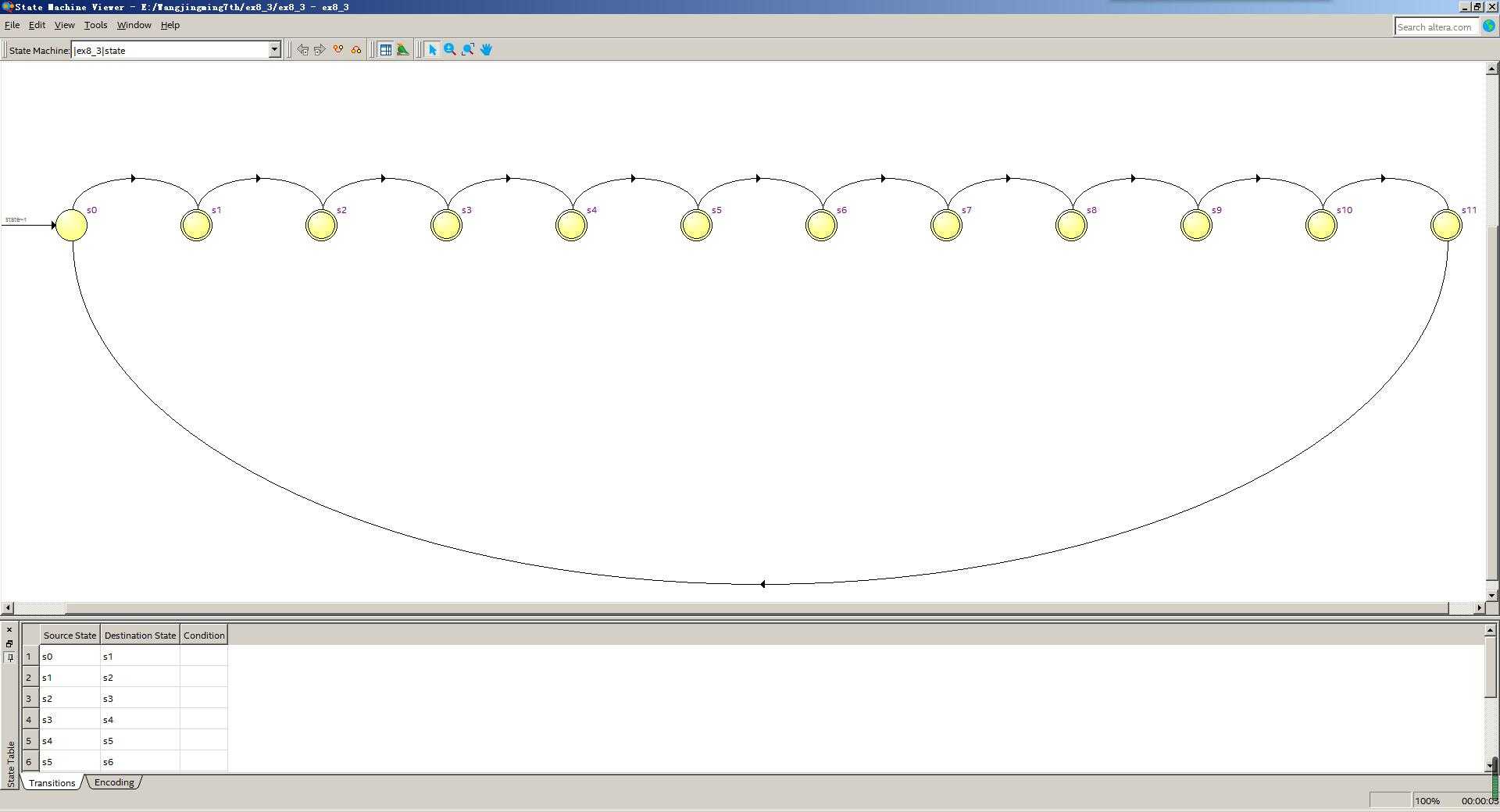Click the '100%' zoom level in status bar
The height and width of the screenshot is (812, 1500).
1427,800
